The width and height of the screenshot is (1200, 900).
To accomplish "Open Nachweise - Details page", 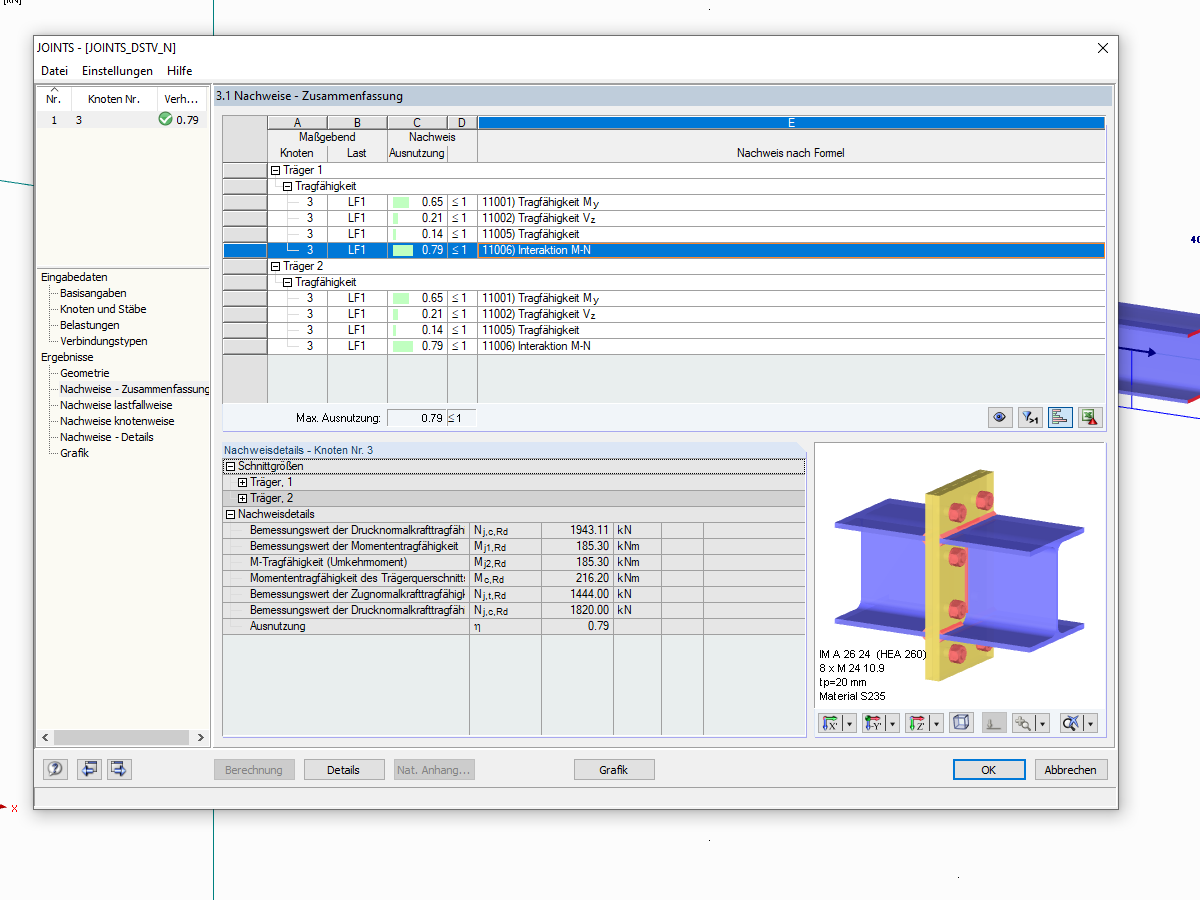I will click(x=107, y=437).
